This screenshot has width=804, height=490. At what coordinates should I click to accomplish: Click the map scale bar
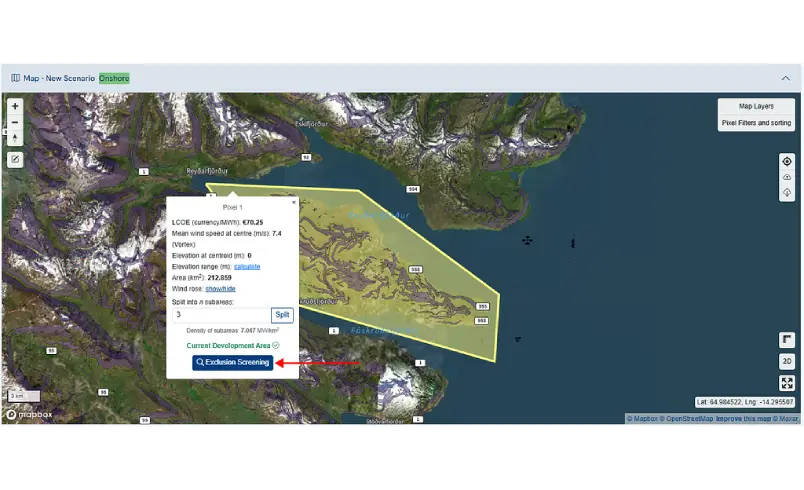pos(24,396)
